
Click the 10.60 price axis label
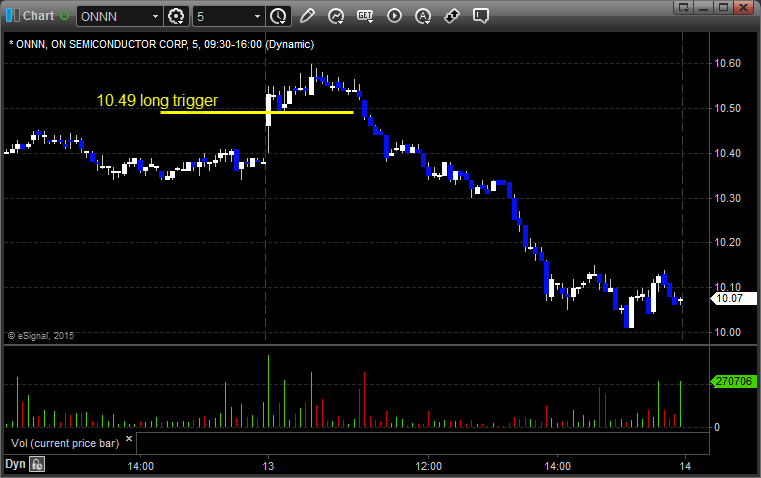point(728,63)
